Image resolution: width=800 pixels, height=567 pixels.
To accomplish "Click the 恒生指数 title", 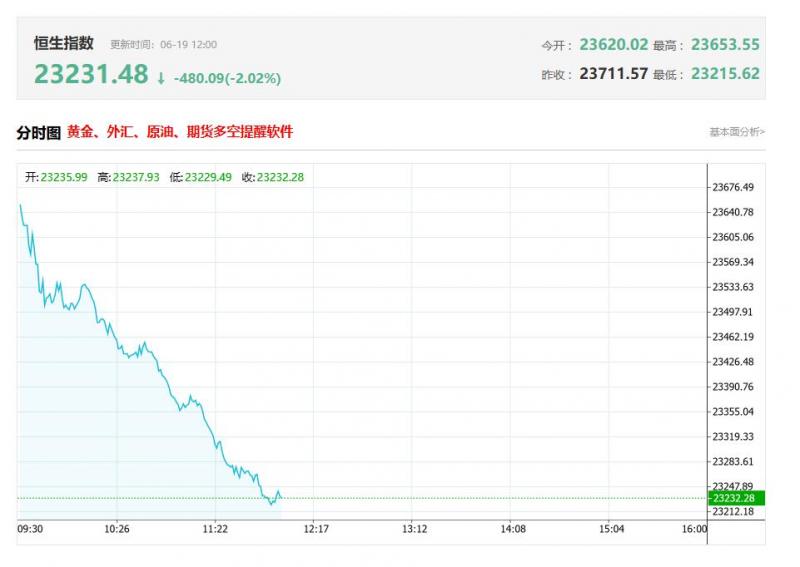I will [x=64, y=43].
